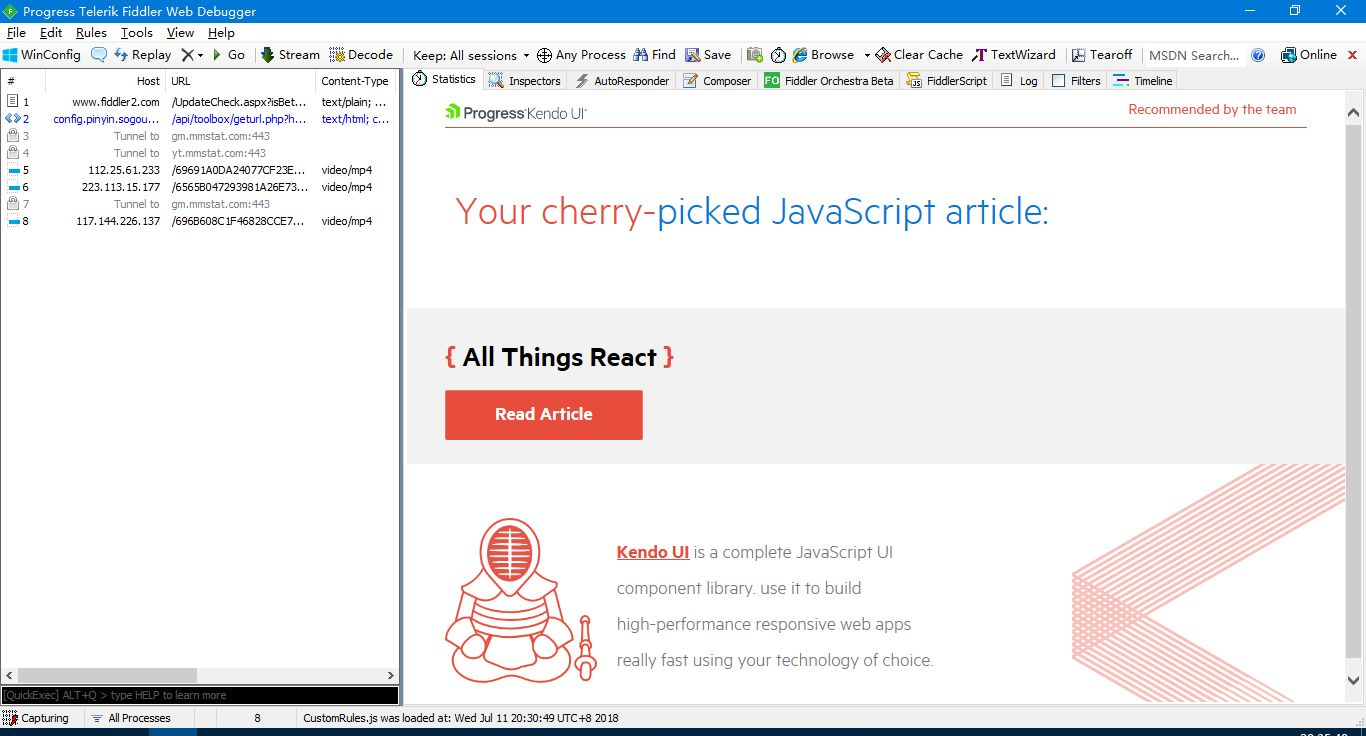Click the Go resume button
1366x736 pixels.
coord(228,55)
